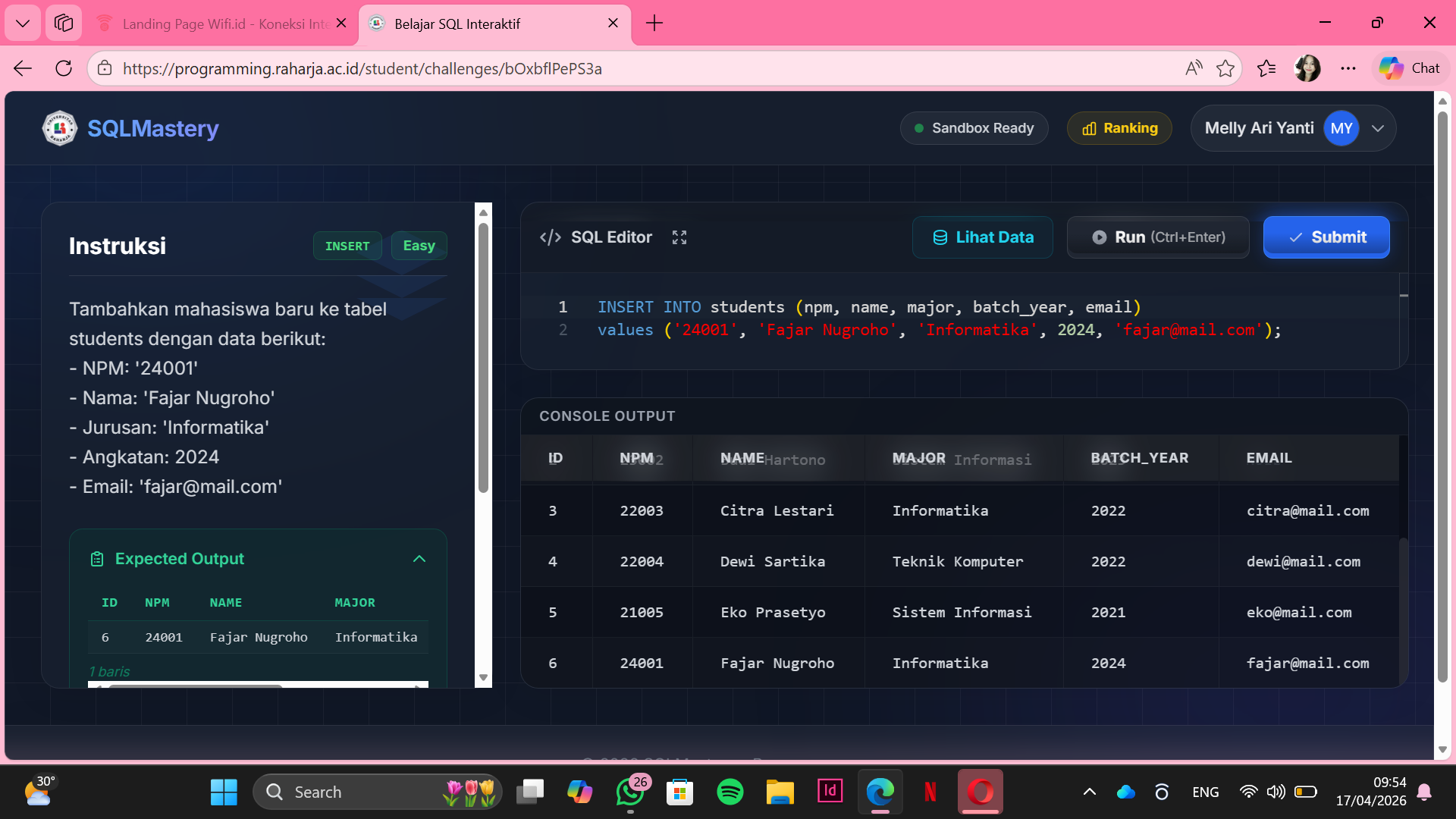This screenshot has height=819, width=1456.
Task: Click the Read aloud icon
Action: (1193, 68)
